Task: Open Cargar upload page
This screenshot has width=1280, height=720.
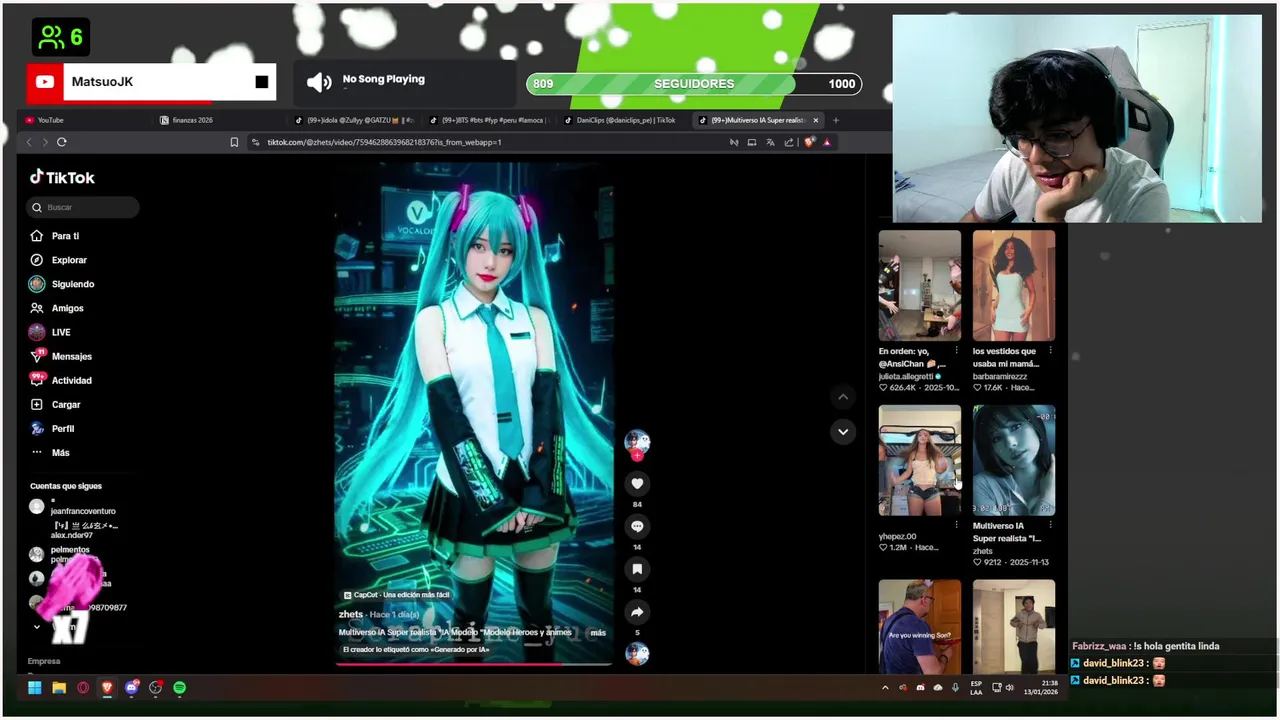Action: click(x=55, y=405)
